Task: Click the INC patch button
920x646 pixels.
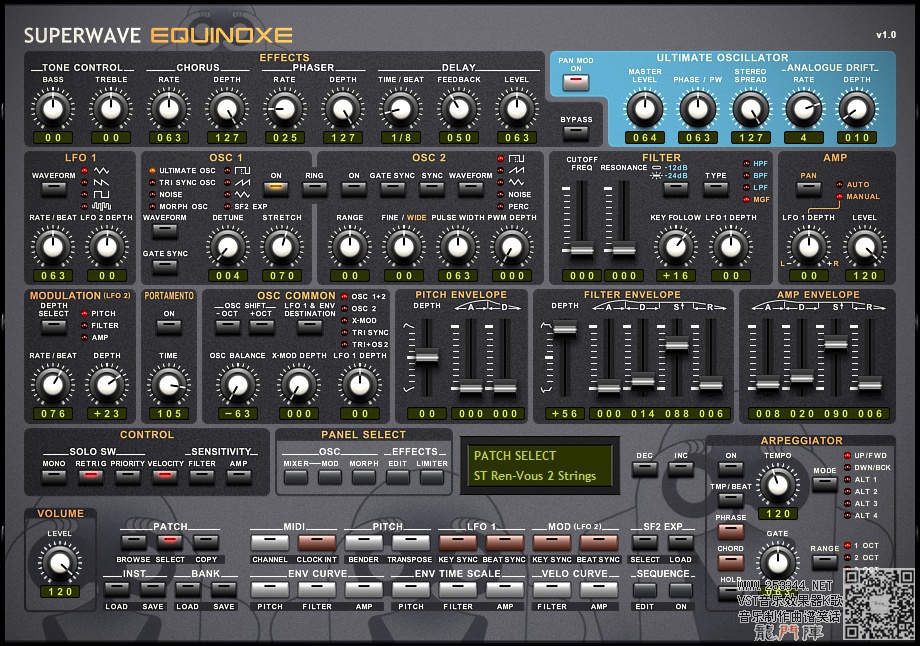Action: [681, 469]
